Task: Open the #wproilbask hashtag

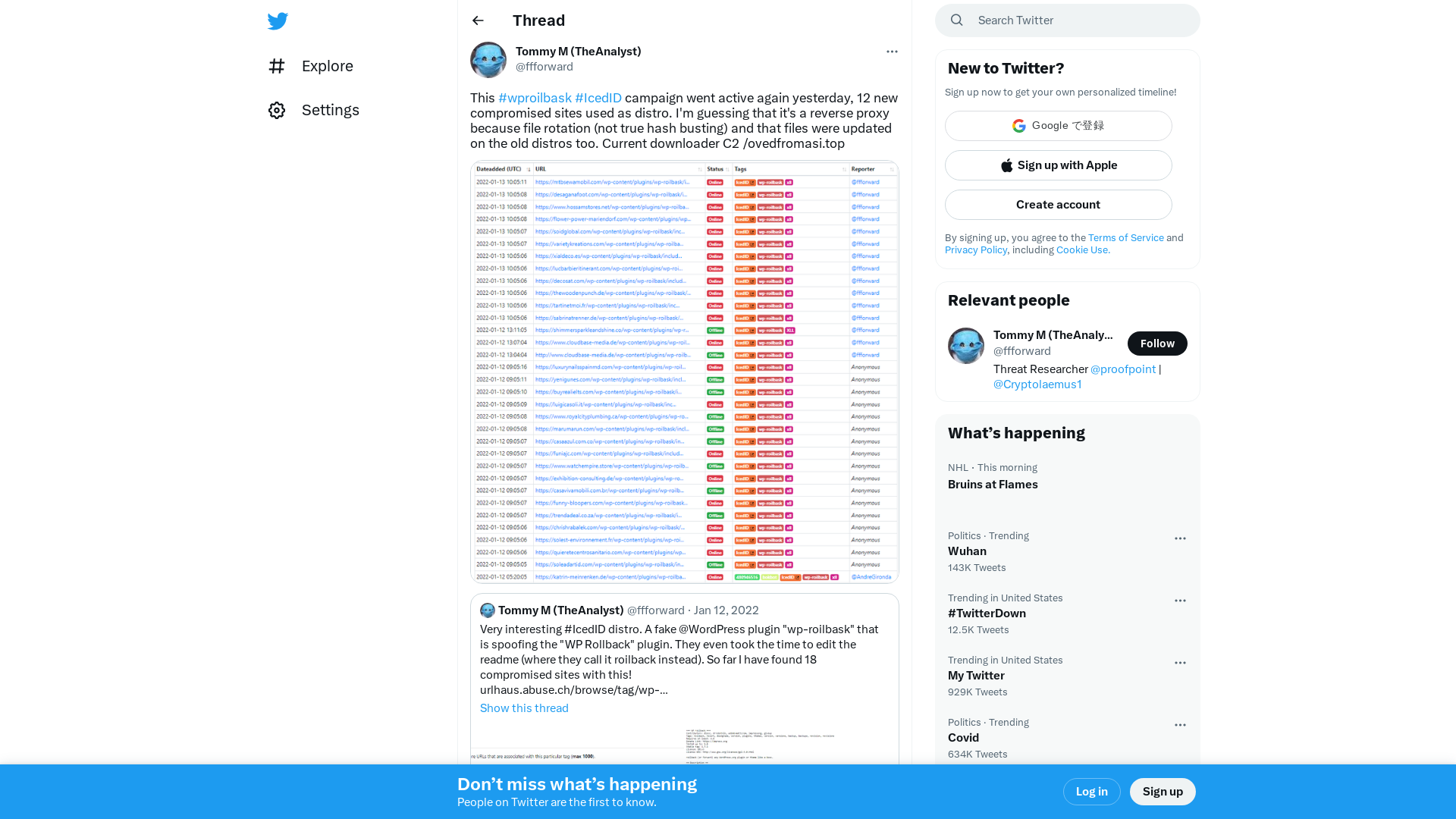Action: 535,98
